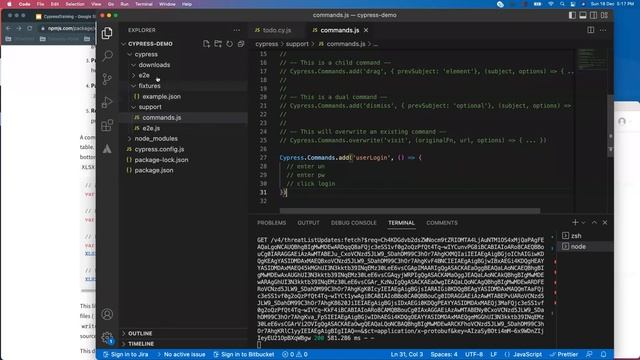Toggle the secondary side bar layout icon
640x360 pixels.
pyautogui.click(x=593, y=15)
